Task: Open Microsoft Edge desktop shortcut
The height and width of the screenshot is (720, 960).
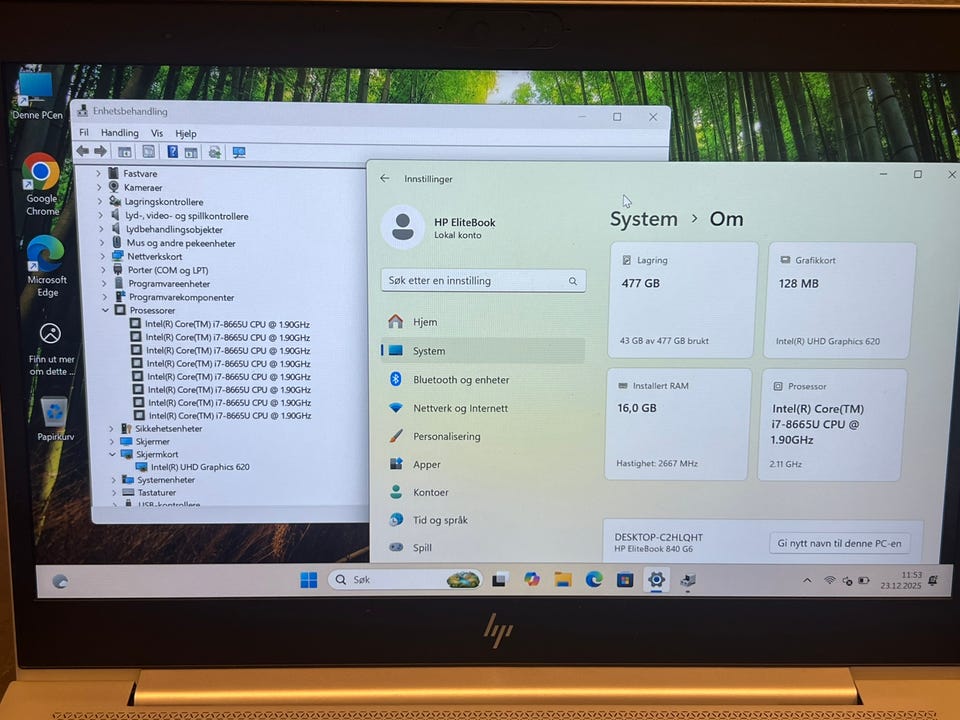Action: pos(47,266)
